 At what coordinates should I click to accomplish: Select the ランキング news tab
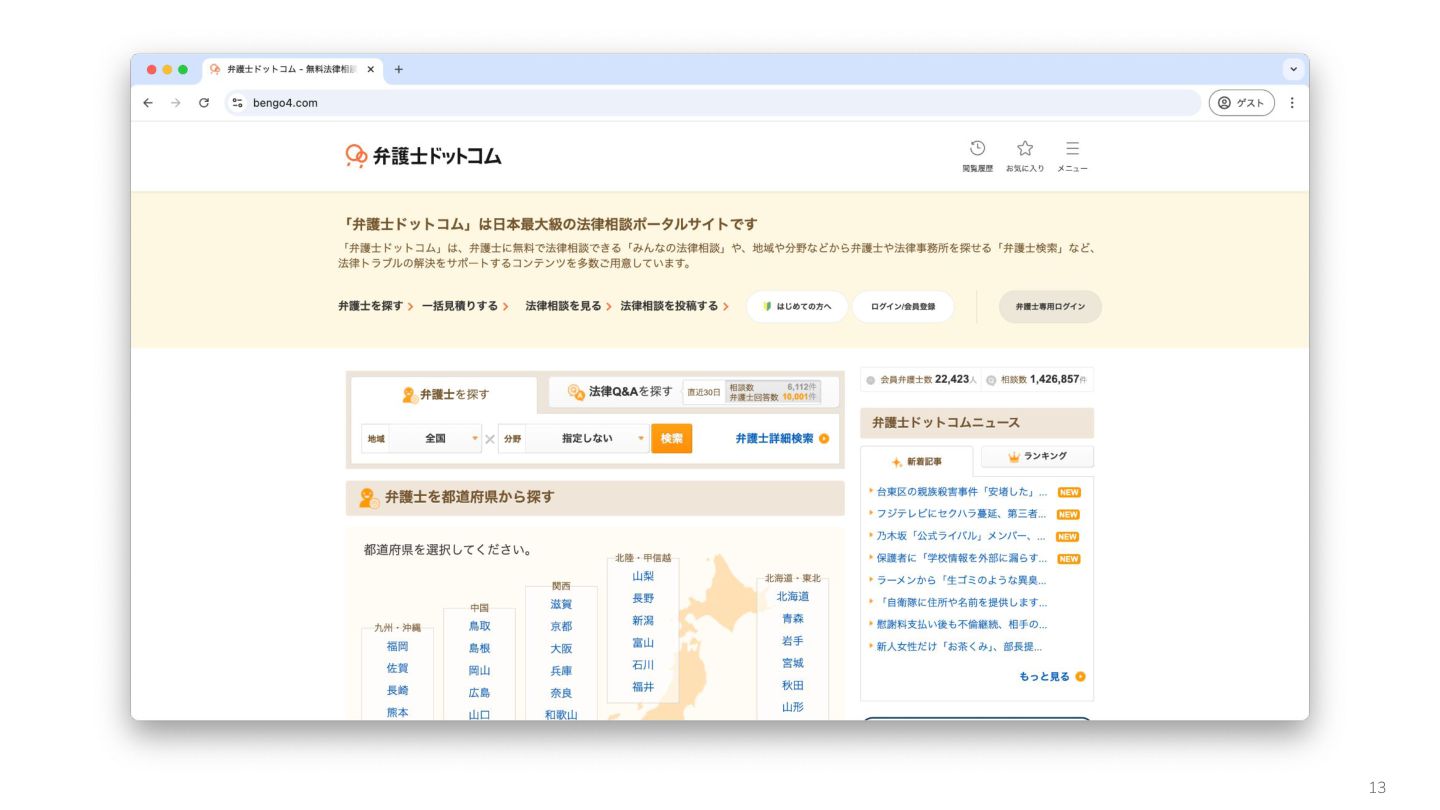[1037, 456]
